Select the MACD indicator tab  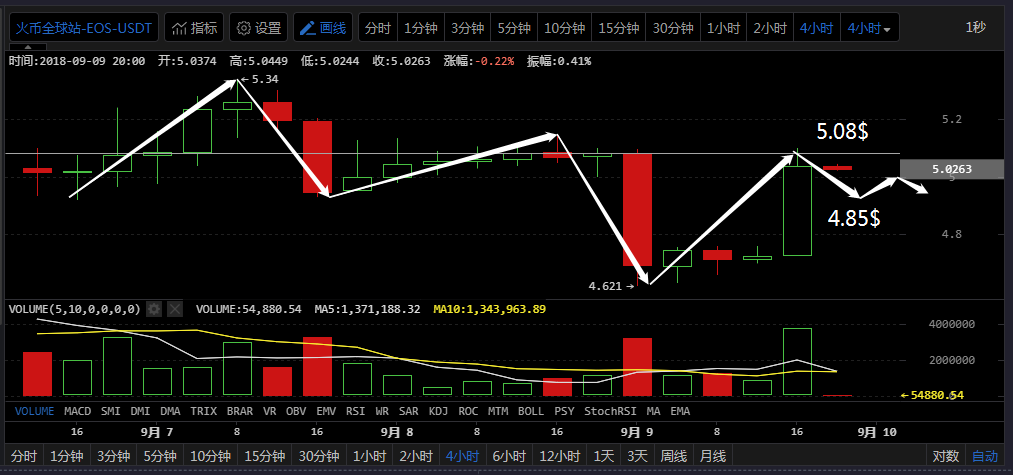pyautogui.click(x=77, y=410)
